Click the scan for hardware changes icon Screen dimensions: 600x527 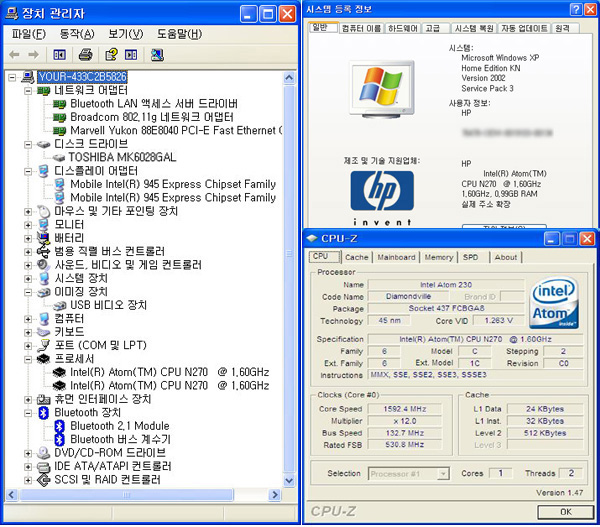(x=157, y=55)
